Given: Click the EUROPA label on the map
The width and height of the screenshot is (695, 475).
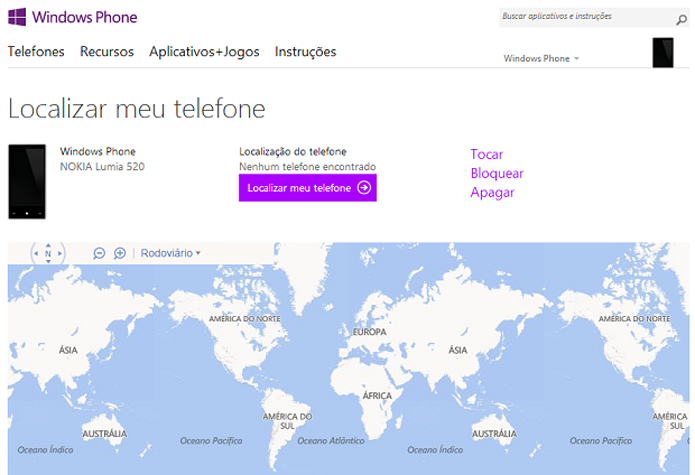Looking at the screenshot, I should pyautogui.click(x=370, y=332).
